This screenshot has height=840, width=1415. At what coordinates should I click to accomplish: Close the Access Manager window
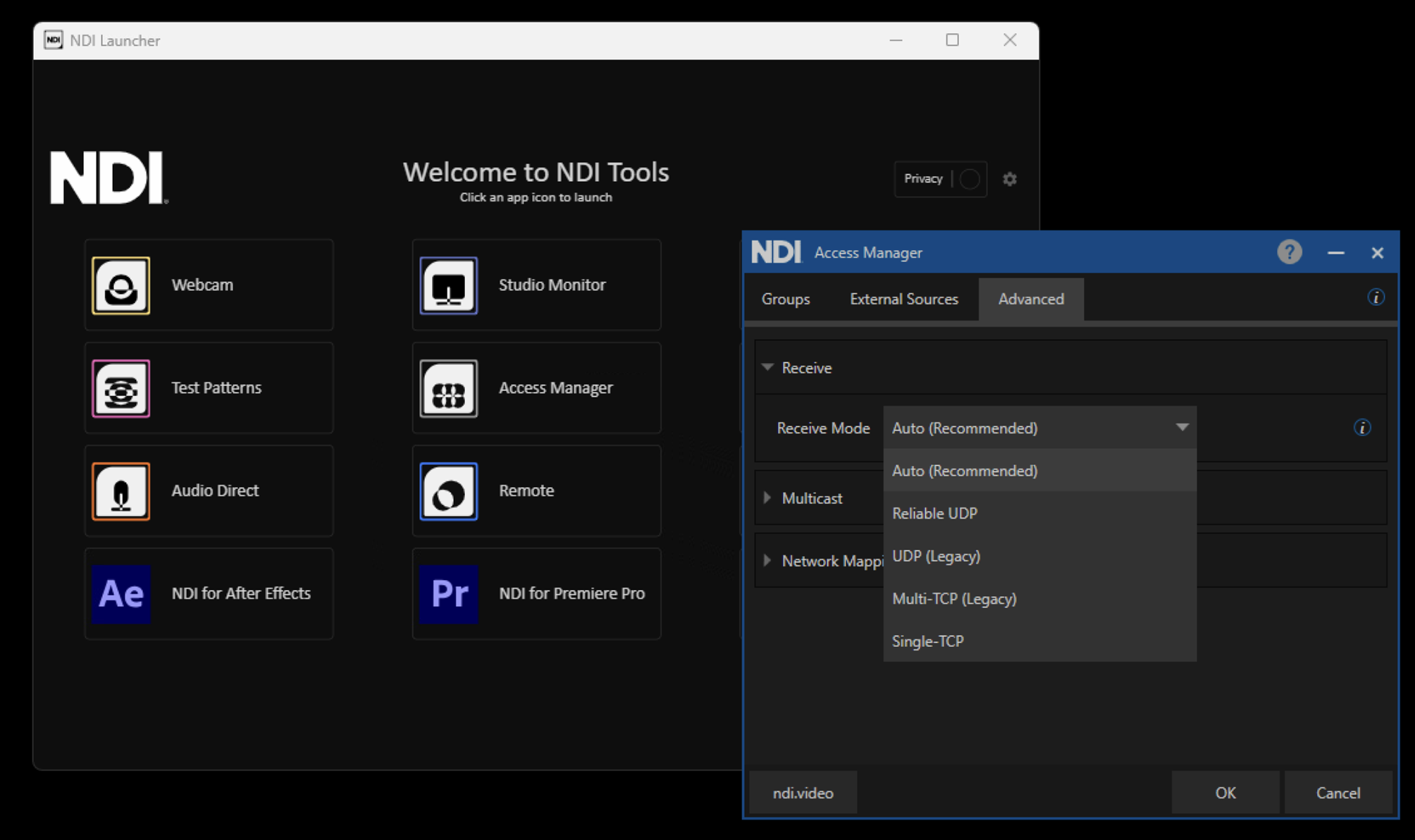pos(1377,252)
